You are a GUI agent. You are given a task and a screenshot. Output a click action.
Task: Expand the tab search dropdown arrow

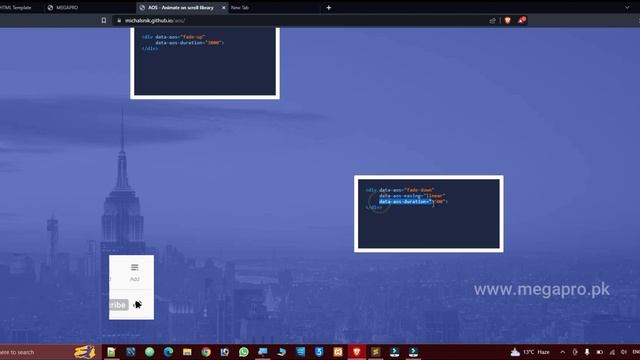(627, 7)
